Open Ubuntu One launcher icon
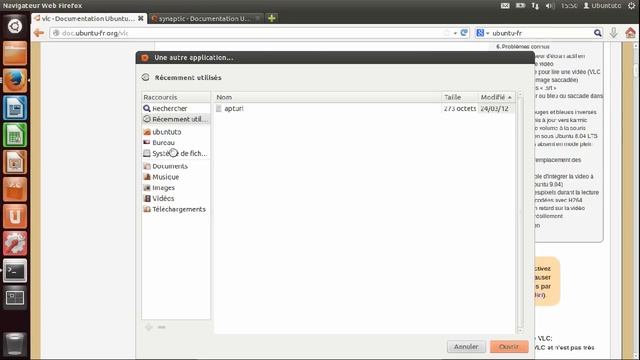The image size is (640, 360). pyautogui.click(x=15, y=216)
